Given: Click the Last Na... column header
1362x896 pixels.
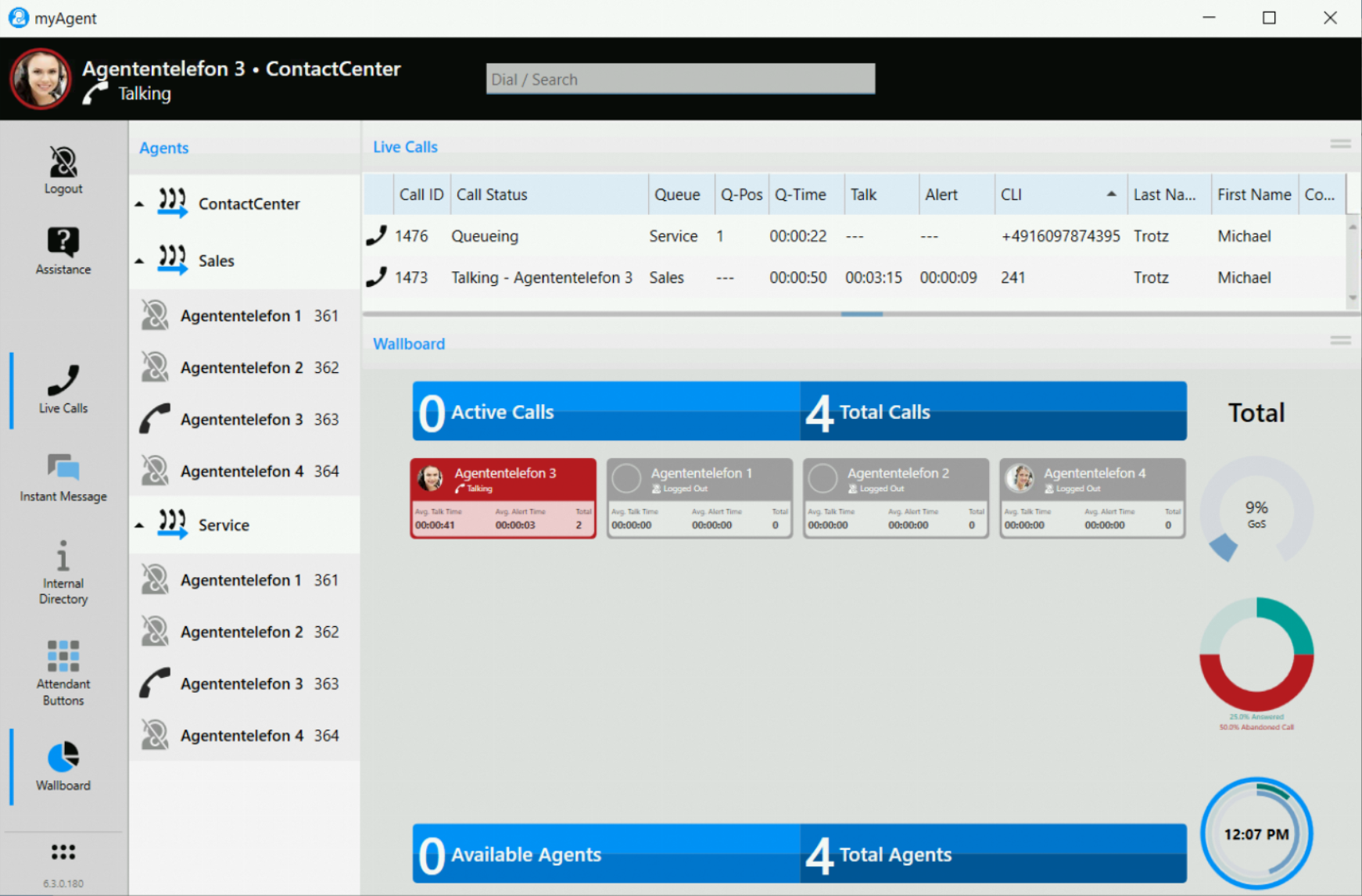Looking at the screenshot, I should [x=1169, y=195].
